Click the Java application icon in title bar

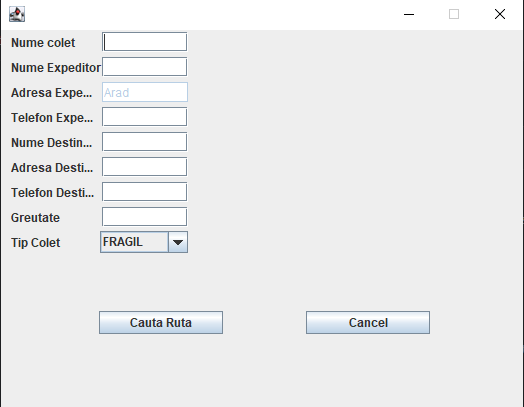point(17,14)
